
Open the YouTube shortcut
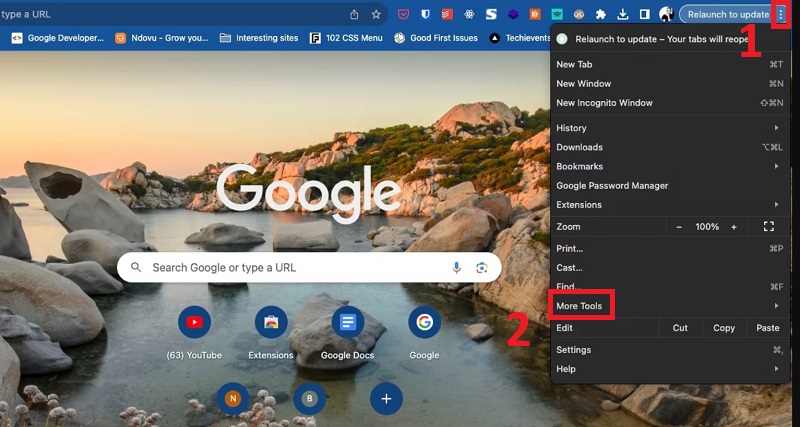point(194,322)
